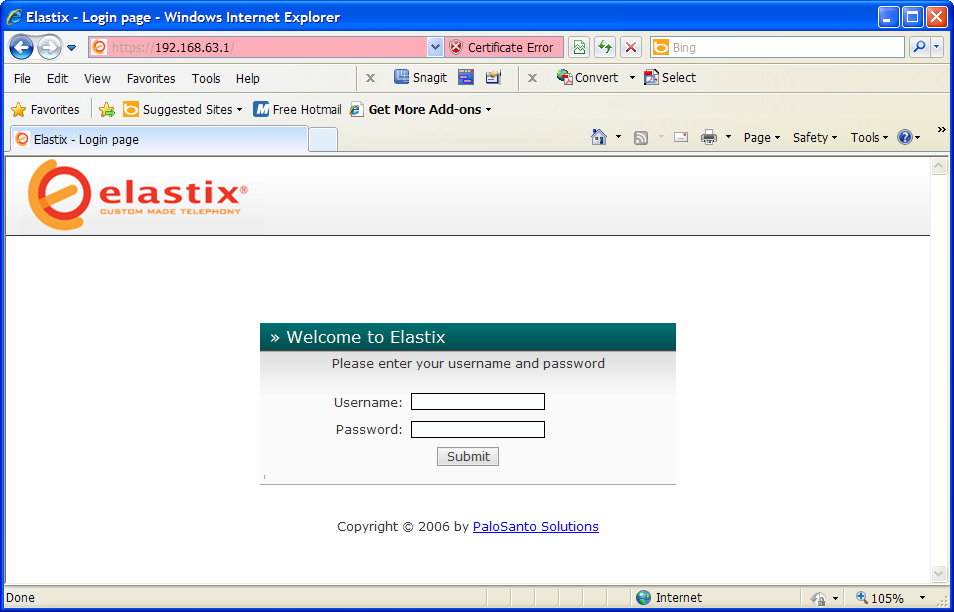Go back with the Back arrow button

(21, 47)
